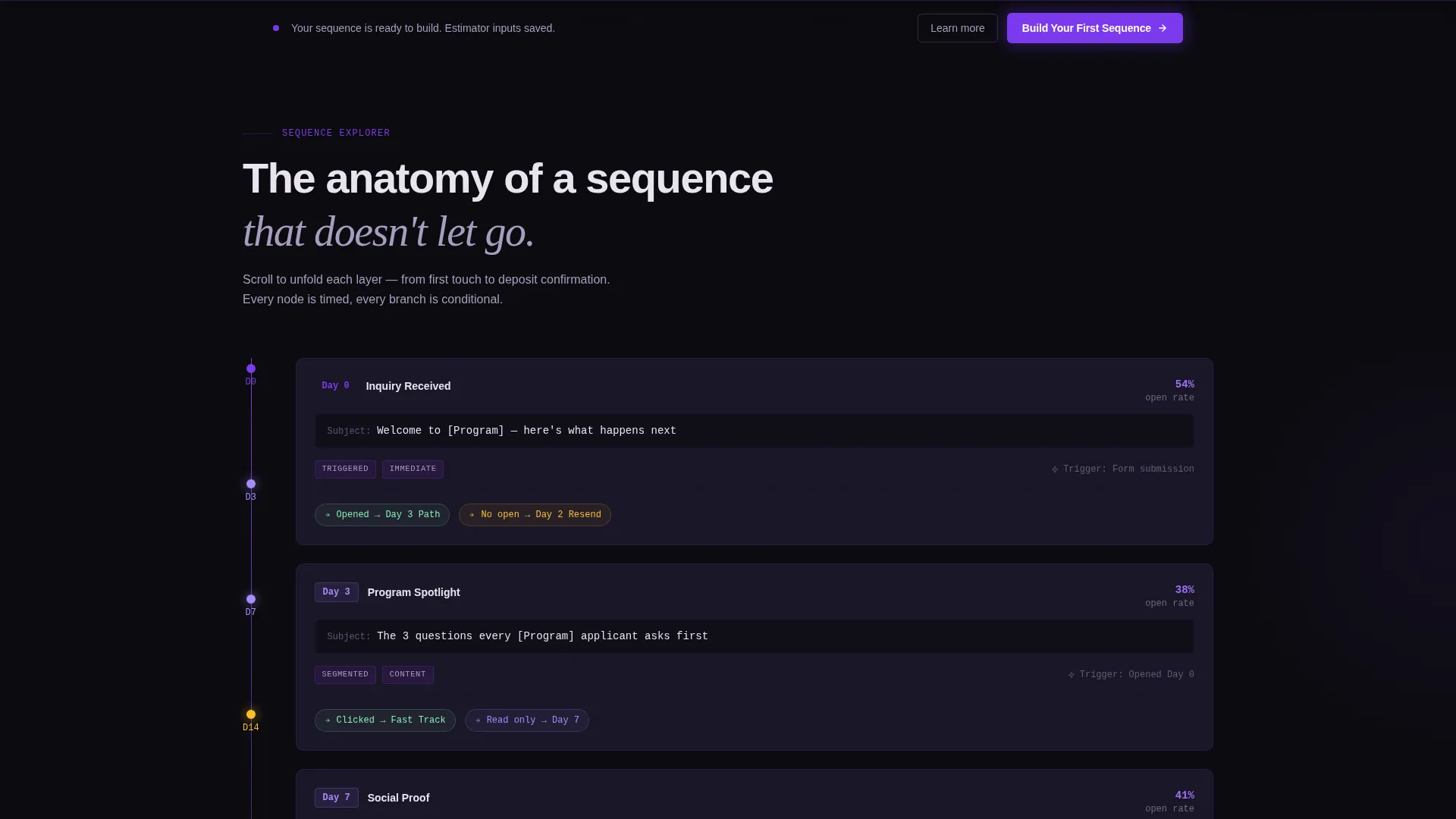Click the IMMEDIATE tag
The width and height of the screenshot is (1456, 819).
pos(413,469)
